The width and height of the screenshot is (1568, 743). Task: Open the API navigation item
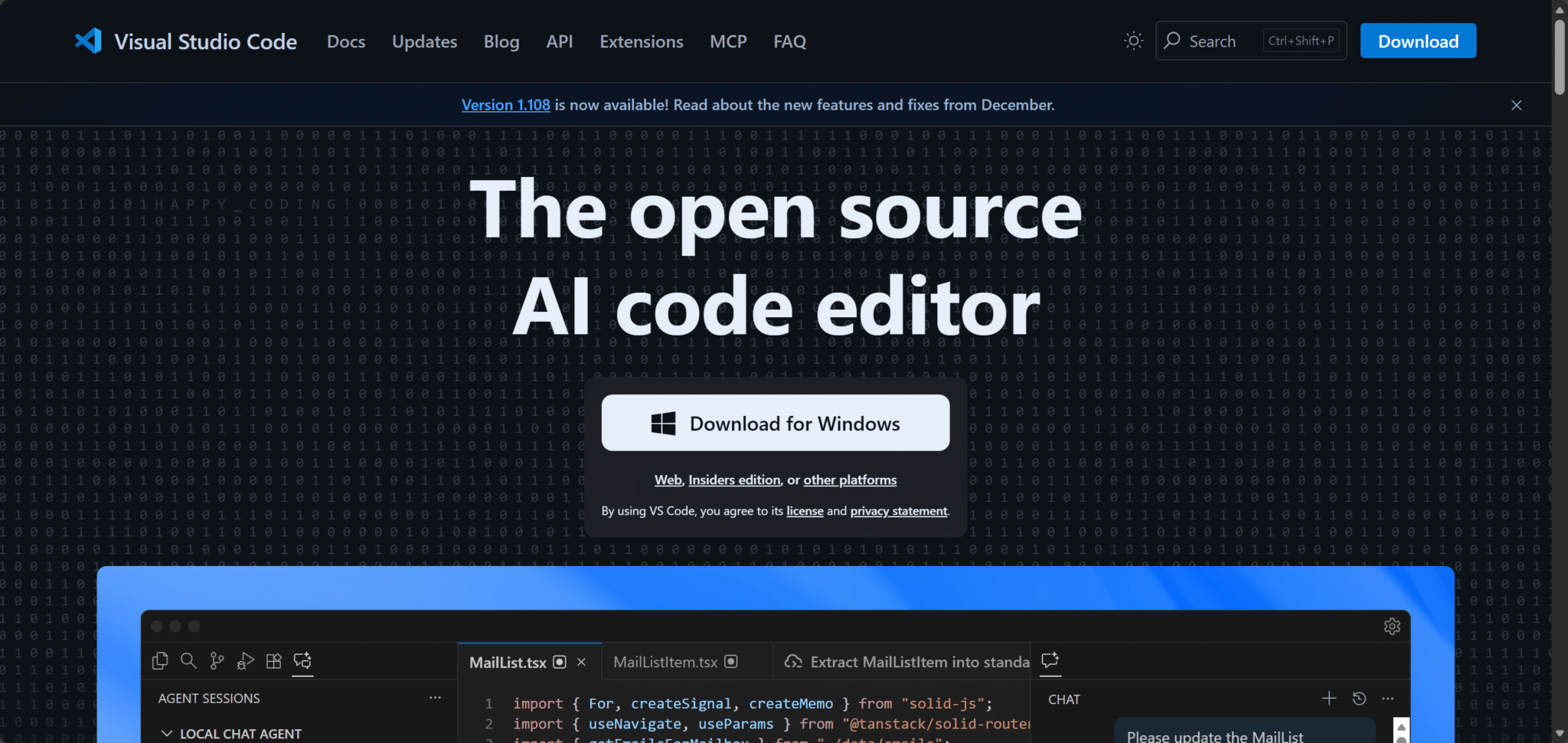point(560,41)
